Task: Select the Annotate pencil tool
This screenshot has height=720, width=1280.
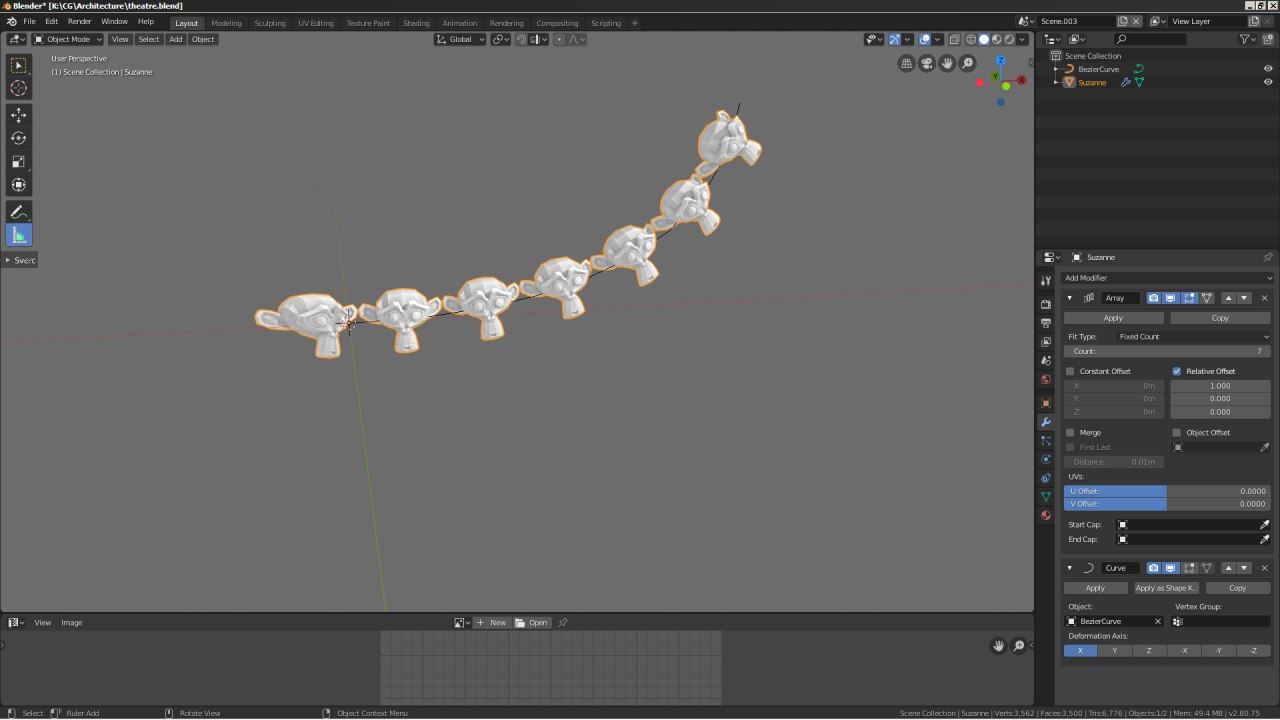Action: coord(19,212)
